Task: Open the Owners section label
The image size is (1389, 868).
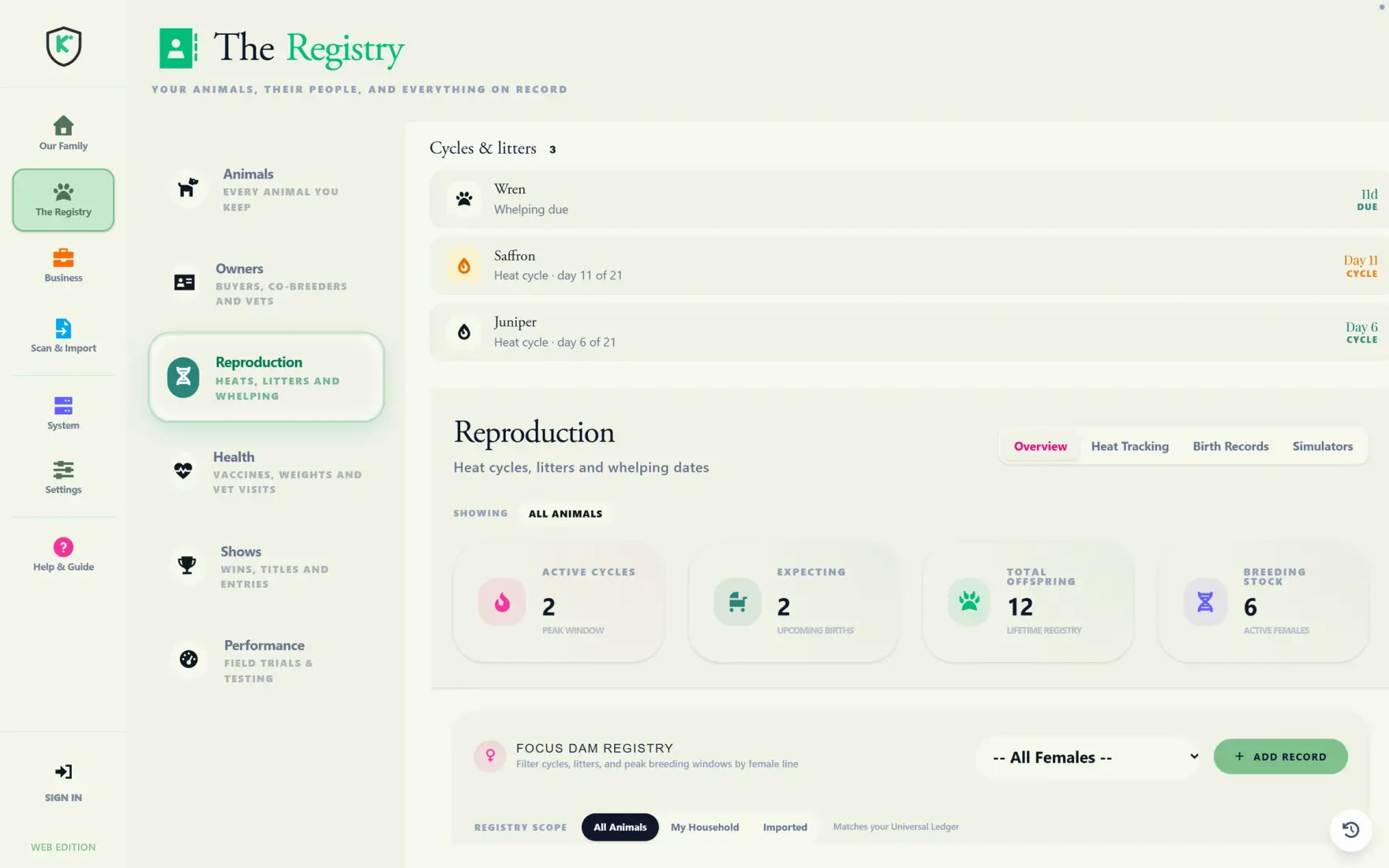Action: [239, 269]
